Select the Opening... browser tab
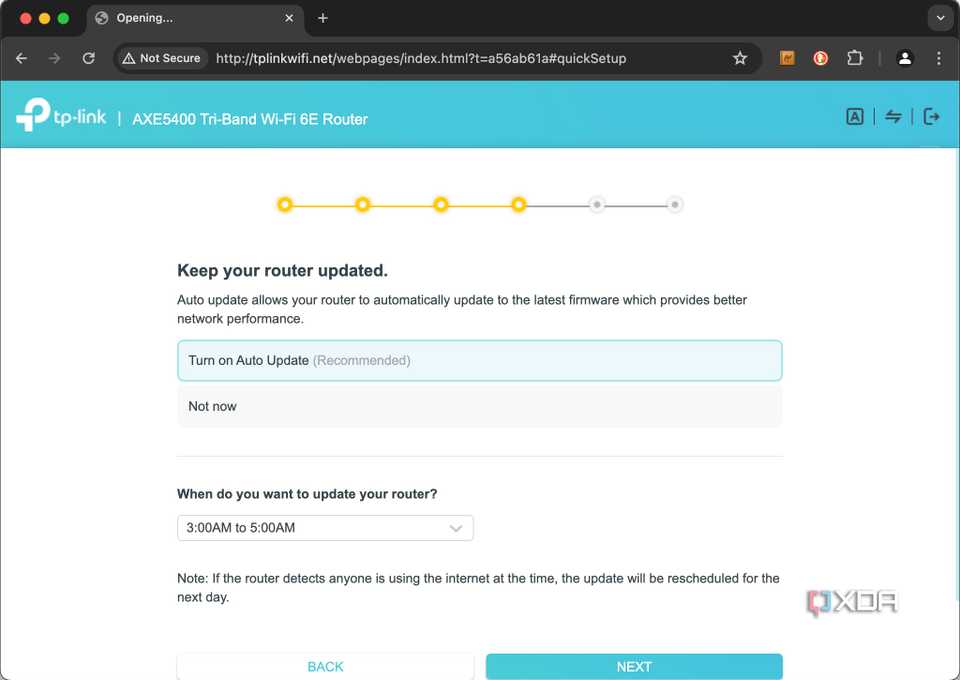 tap(195, 18)
